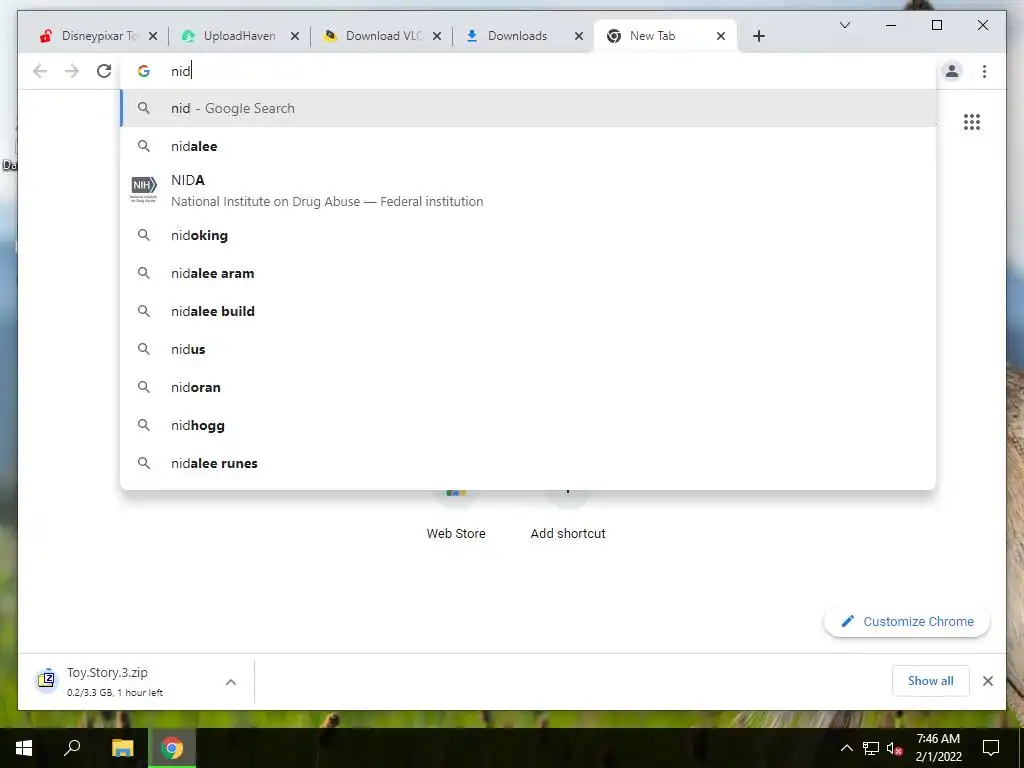Open Windows taskbar search
This screenshot has height=768, width=1024.
[72, 748]
